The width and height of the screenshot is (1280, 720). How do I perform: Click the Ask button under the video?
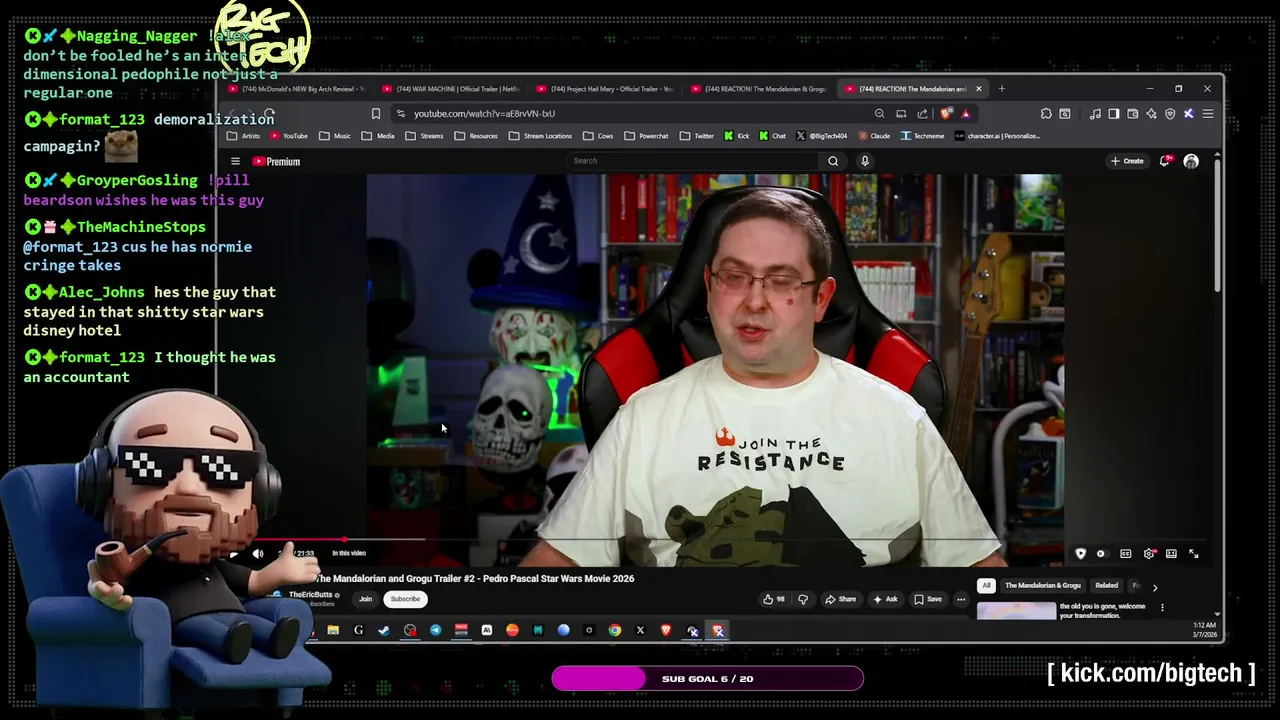click(x=885, y=599)
